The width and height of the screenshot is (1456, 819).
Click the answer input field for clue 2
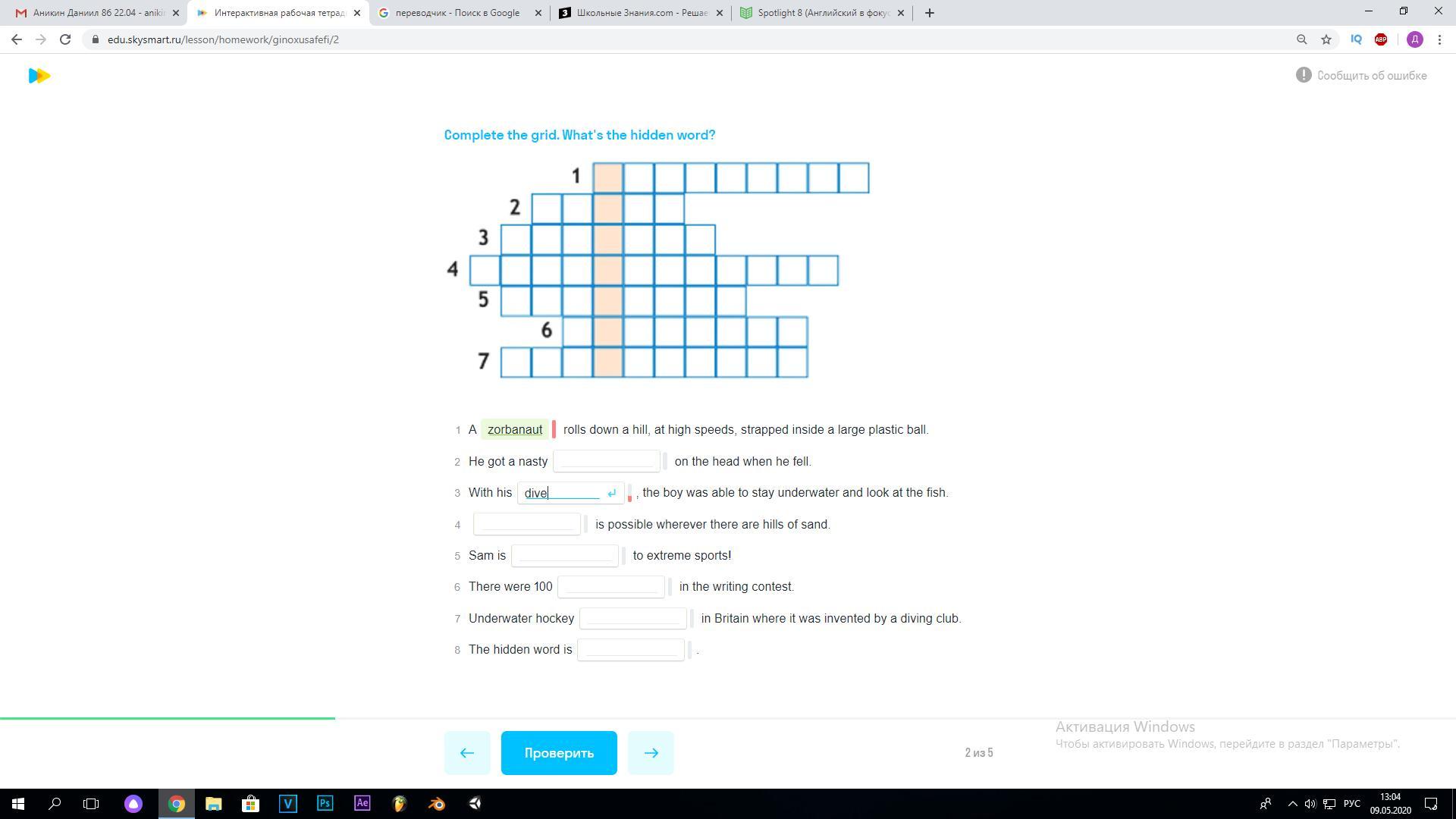coord(607,461)
